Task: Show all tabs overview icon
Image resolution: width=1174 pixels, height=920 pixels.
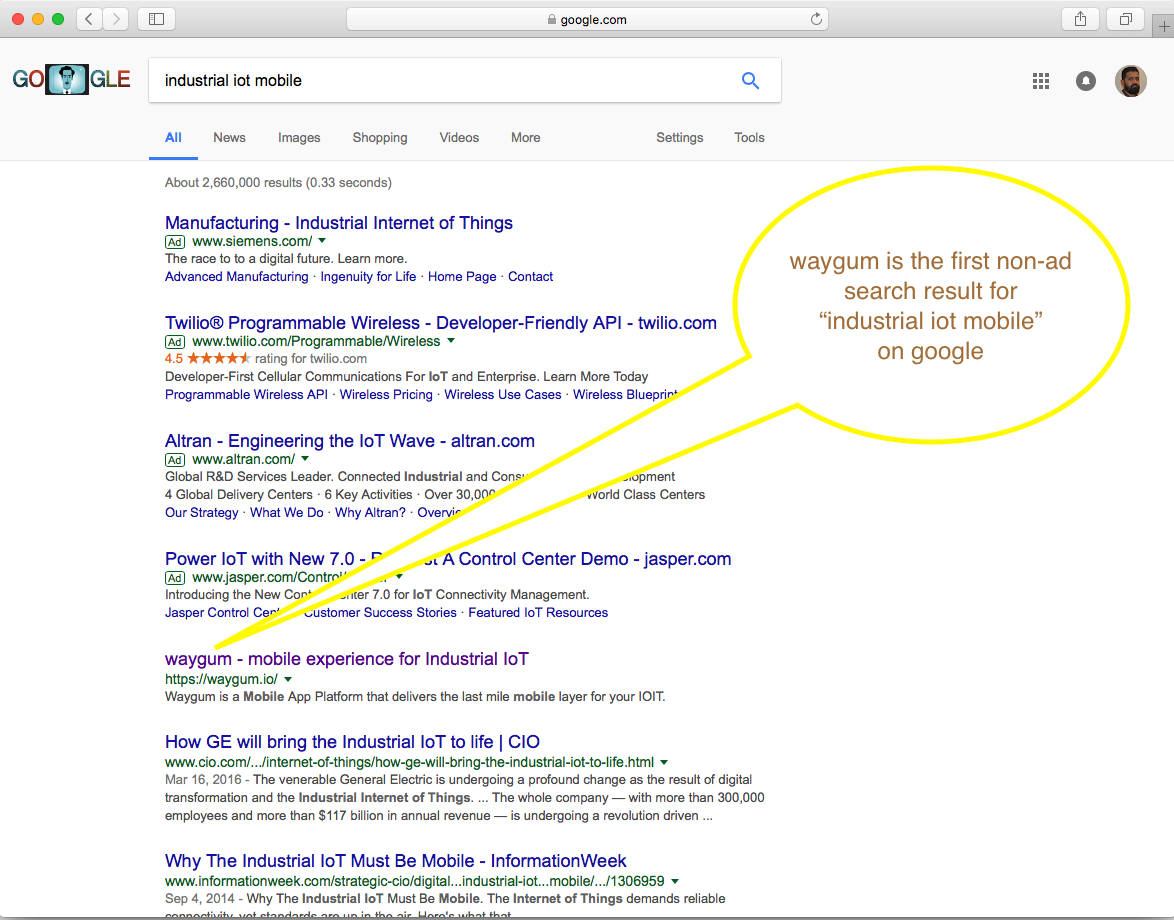Action: pyautogui.click(x=1125, y=19)
